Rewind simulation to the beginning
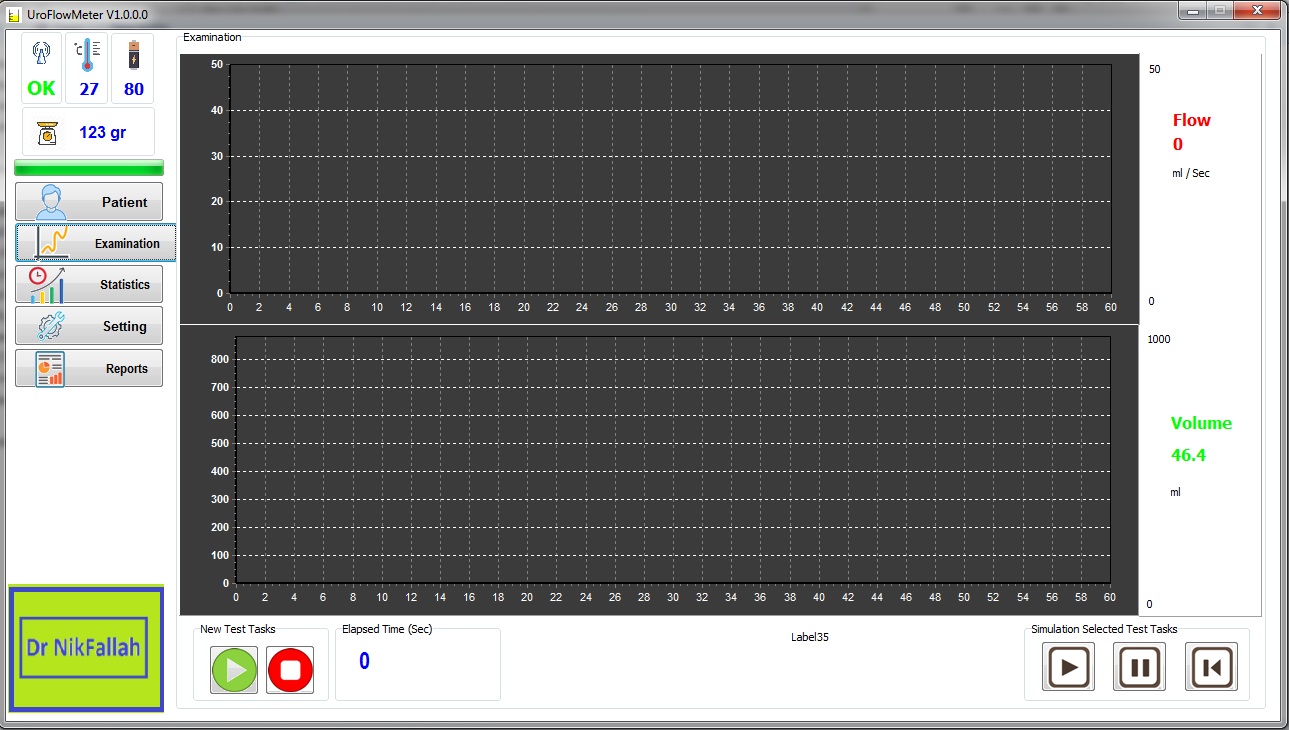The width and height of the screenshot is (1289, 730). [x=1211, y=667]
